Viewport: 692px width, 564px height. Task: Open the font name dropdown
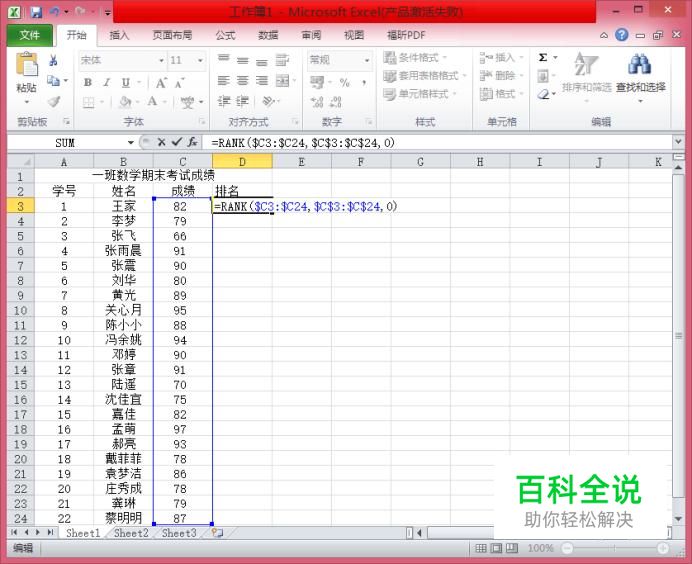[x=162, y=60]
